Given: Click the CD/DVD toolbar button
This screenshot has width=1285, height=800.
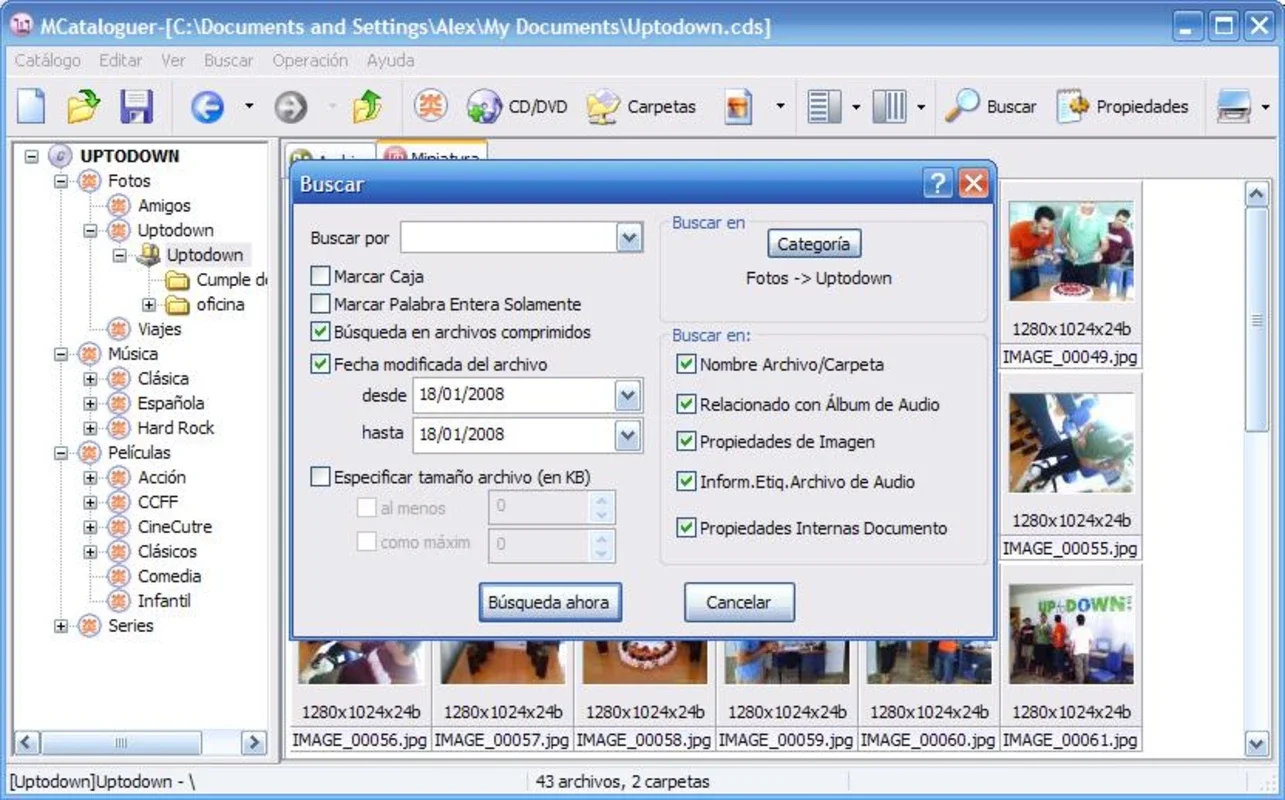Looking at the screenshot, I should coord(516,106).
